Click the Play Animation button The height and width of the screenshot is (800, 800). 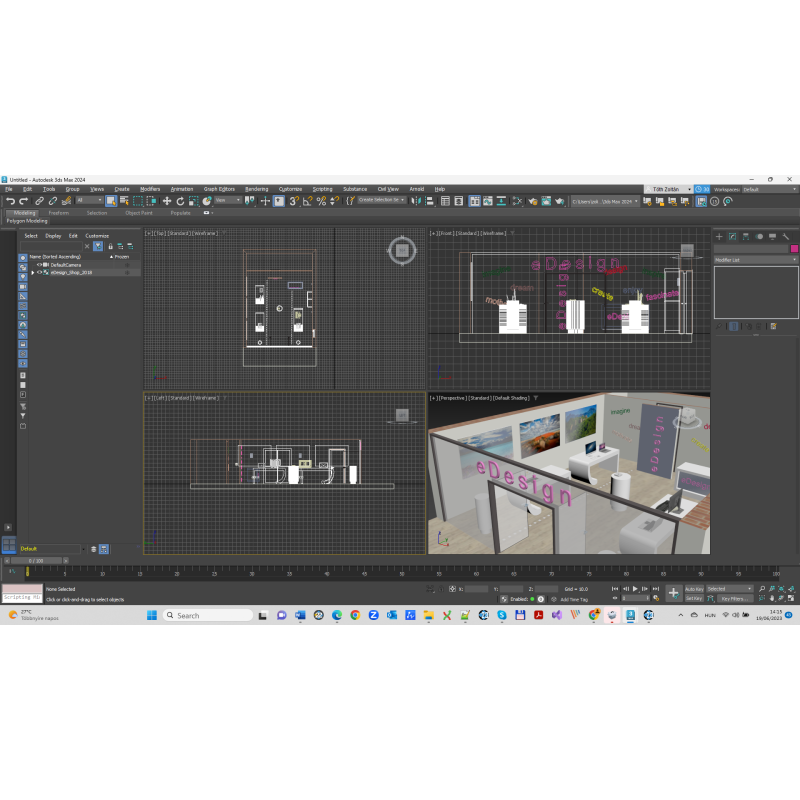[x=635, y=589]
